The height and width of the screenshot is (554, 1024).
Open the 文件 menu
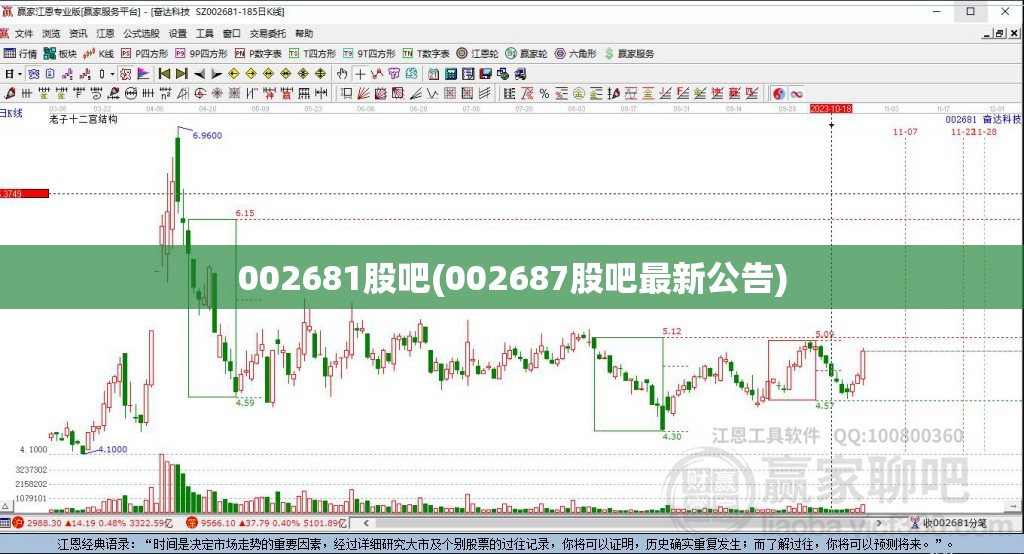[24, 33]
